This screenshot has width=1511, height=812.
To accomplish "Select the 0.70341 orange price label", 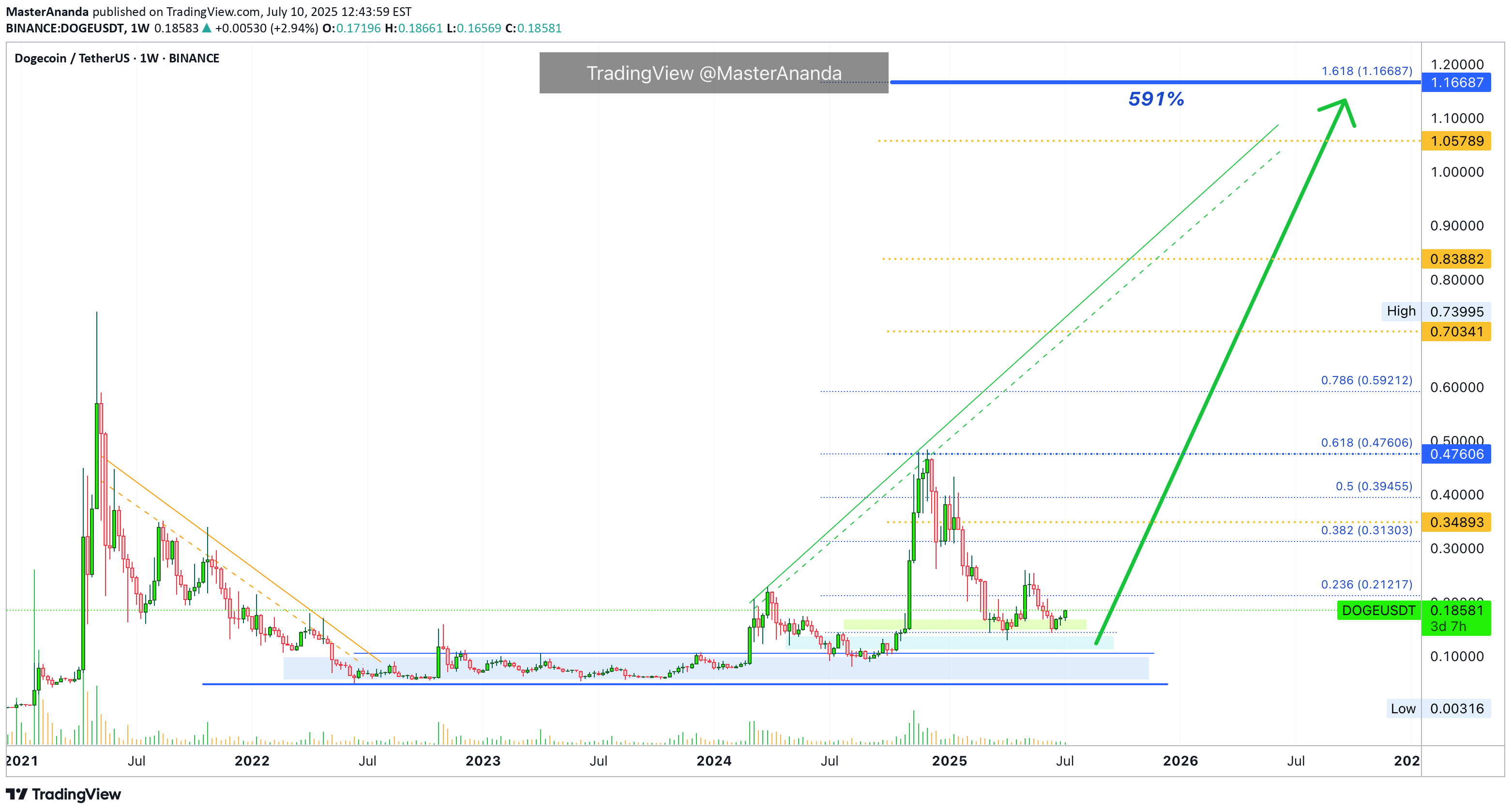I will coord(1456,332).
